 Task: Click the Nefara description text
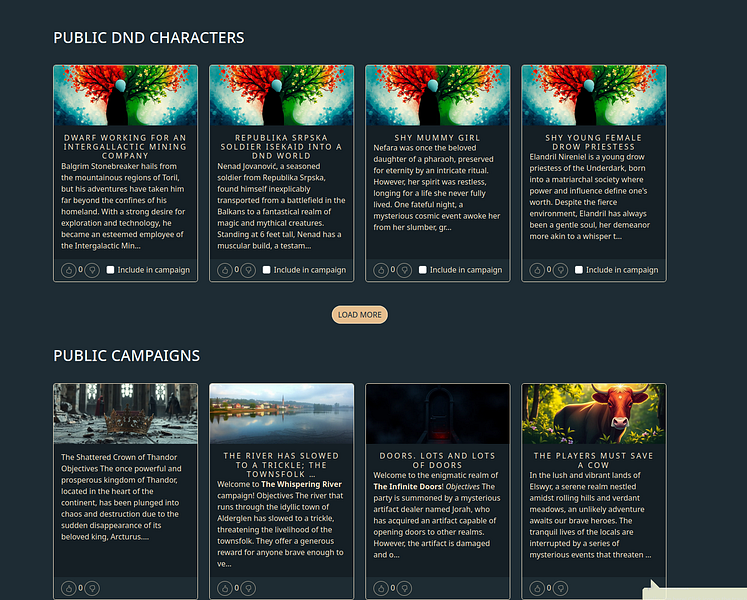coord(436,188)
